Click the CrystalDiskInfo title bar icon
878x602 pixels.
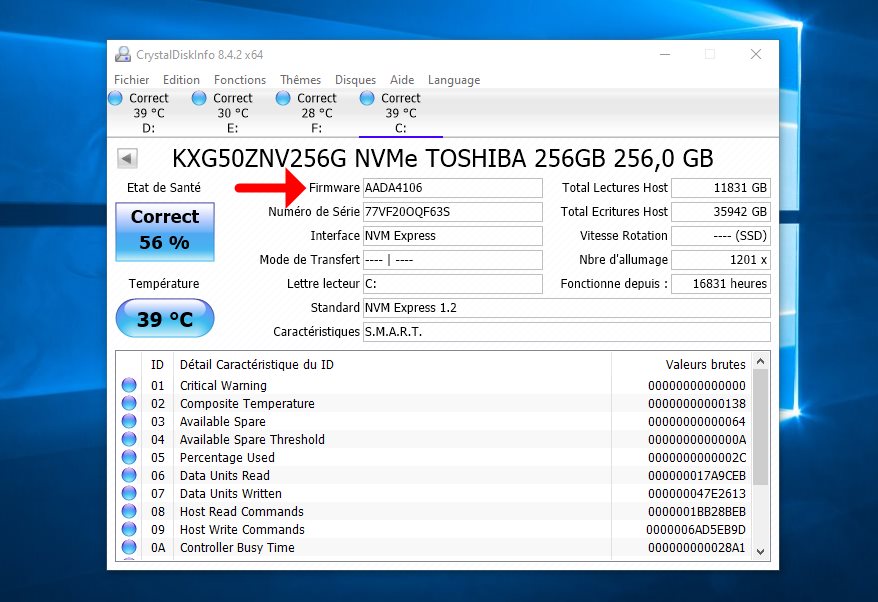tap(122, 55)
